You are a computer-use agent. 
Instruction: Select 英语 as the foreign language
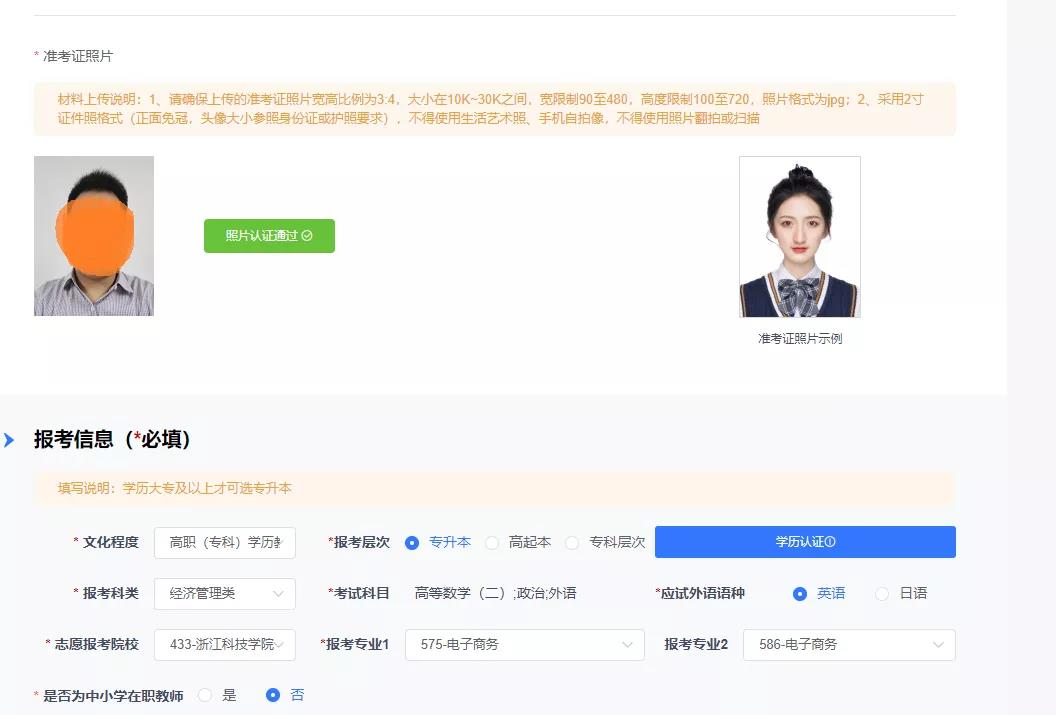click(x=801, y=593)
